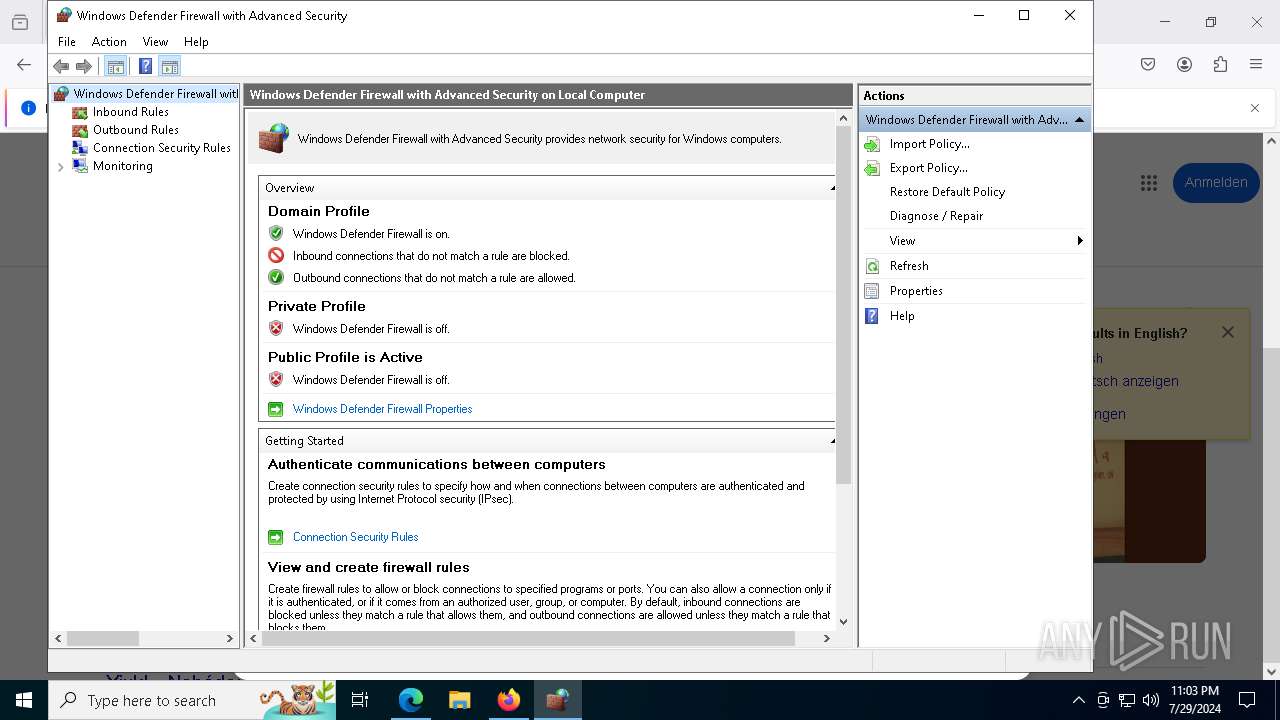1280x720 pixels.
Task: Click the blue Help toolbar icon
Action: [x=145, y=67]
